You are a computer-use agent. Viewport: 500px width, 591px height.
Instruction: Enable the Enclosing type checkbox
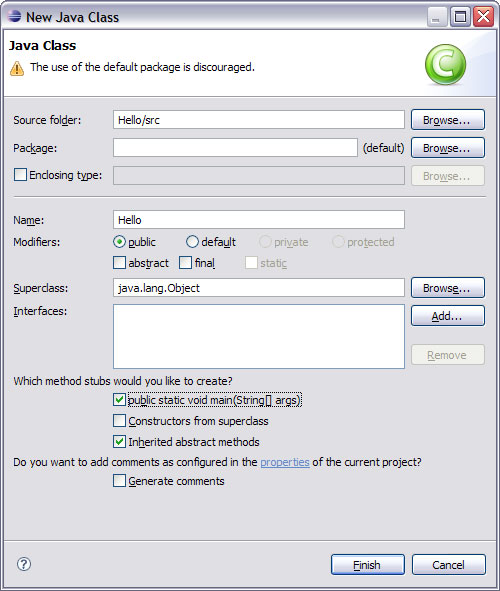point(20,175)
